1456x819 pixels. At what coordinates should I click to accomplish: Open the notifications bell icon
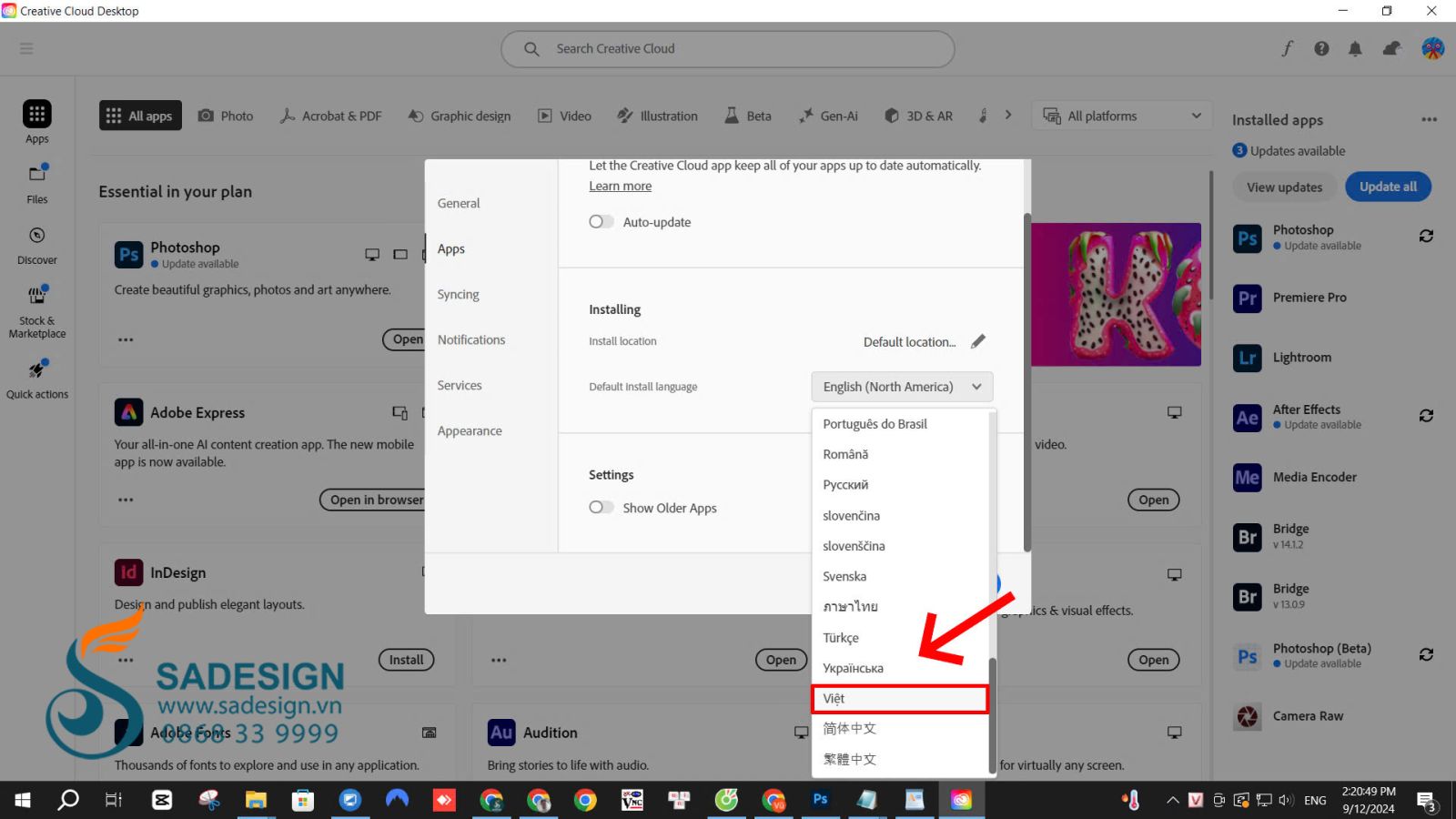coord(1355,48)
